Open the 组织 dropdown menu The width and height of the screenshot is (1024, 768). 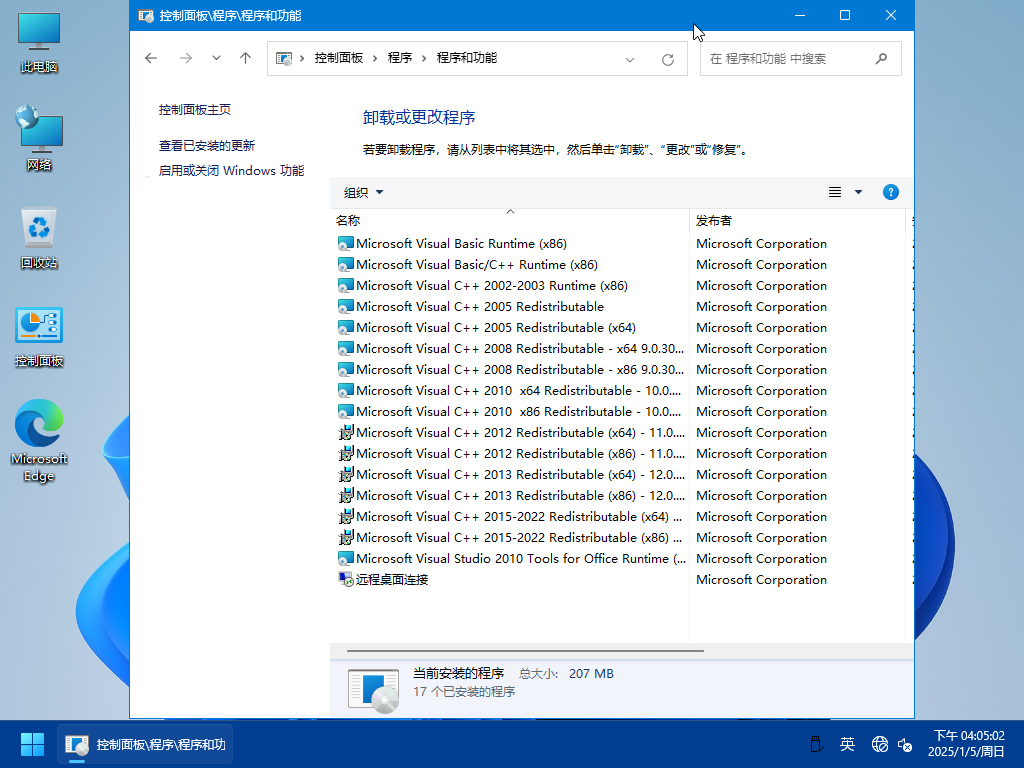point(363,193)
